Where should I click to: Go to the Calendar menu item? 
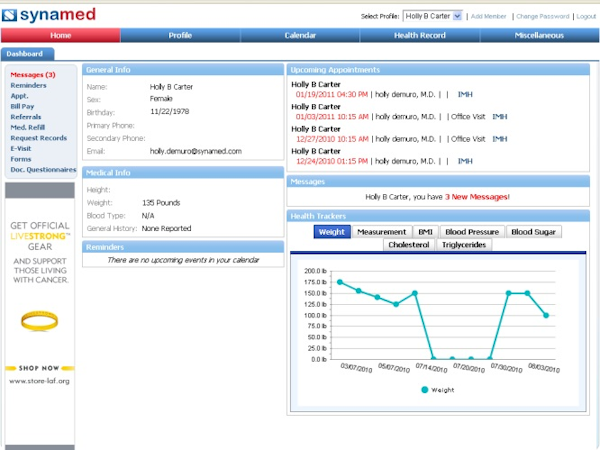[x=300, y=35]
